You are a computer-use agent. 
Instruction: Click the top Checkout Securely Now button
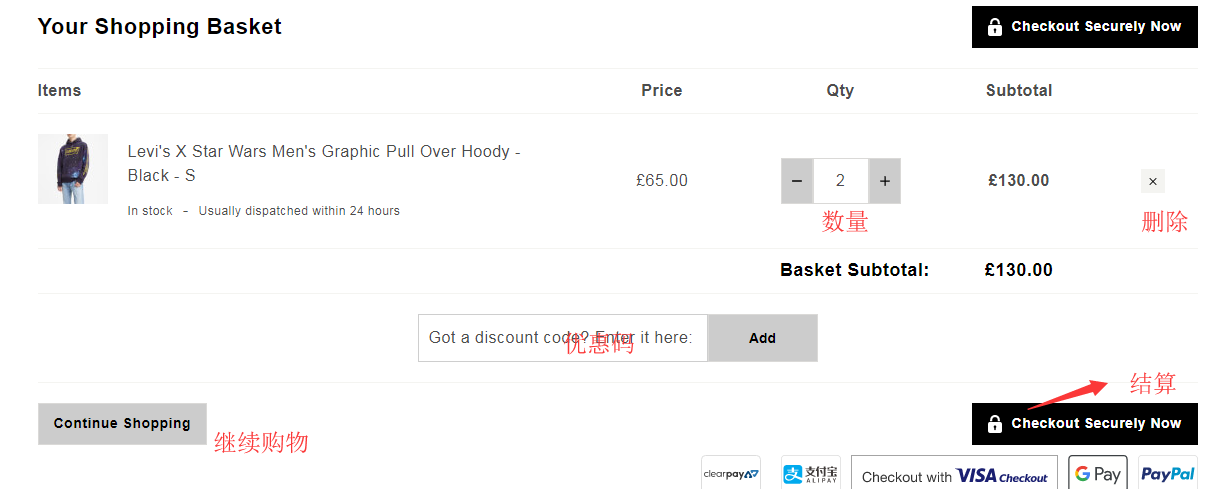(1084, 27)
